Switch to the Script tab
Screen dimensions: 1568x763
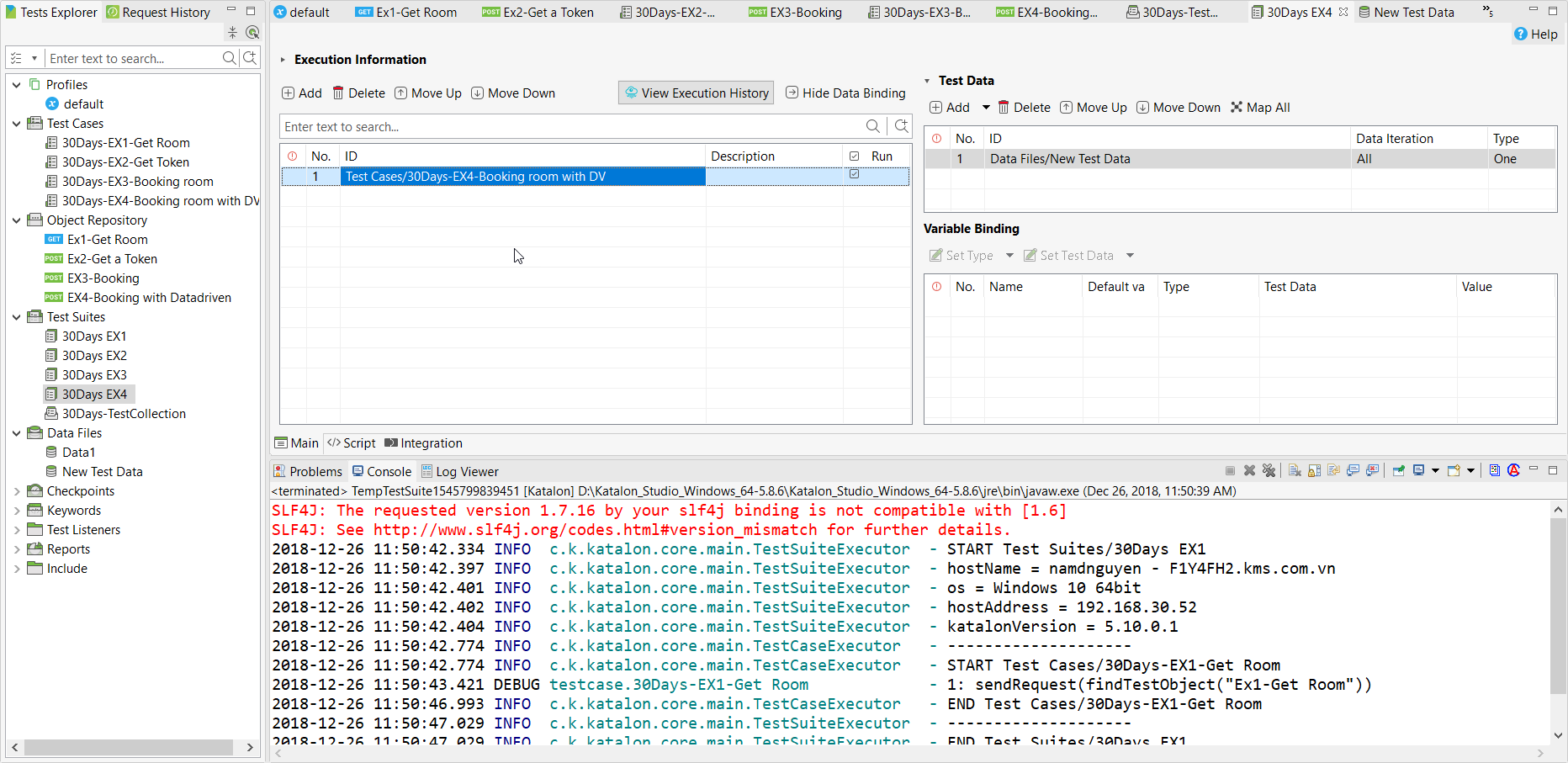pyautogui.click(x=352, y=443)
